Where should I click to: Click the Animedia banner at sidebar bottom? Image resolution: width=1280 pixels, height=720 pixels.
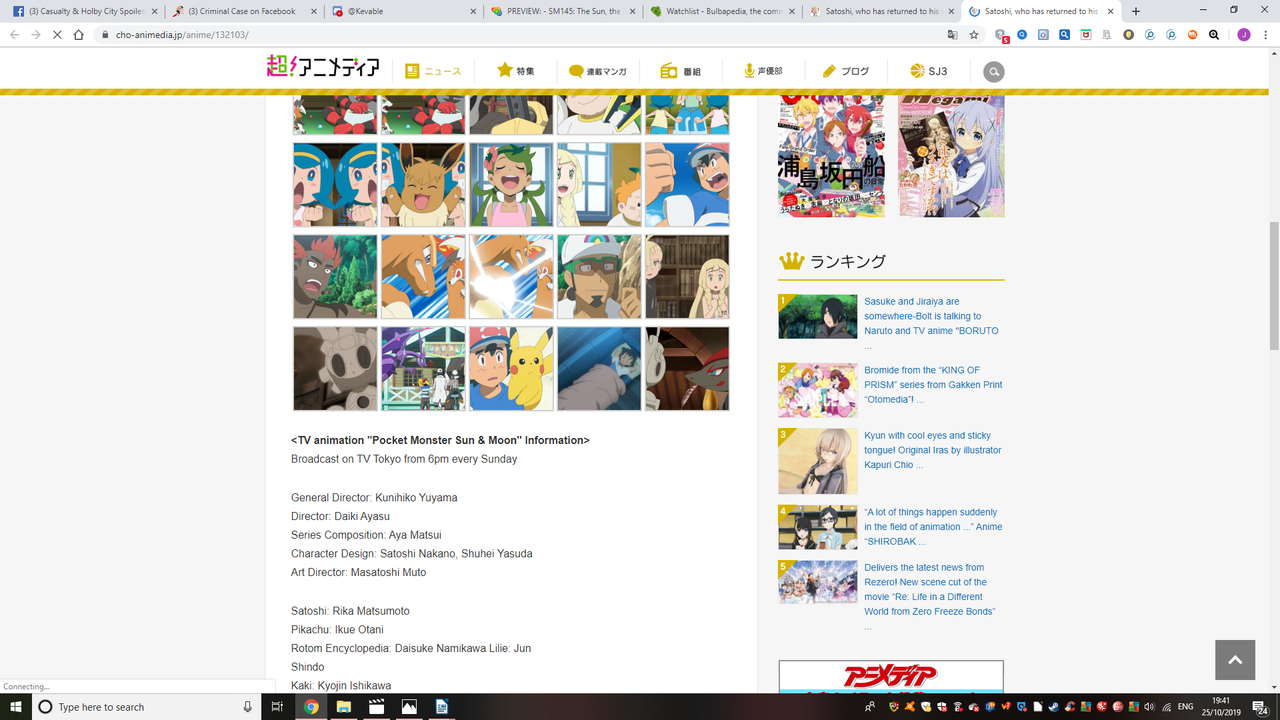coord(891,677)
